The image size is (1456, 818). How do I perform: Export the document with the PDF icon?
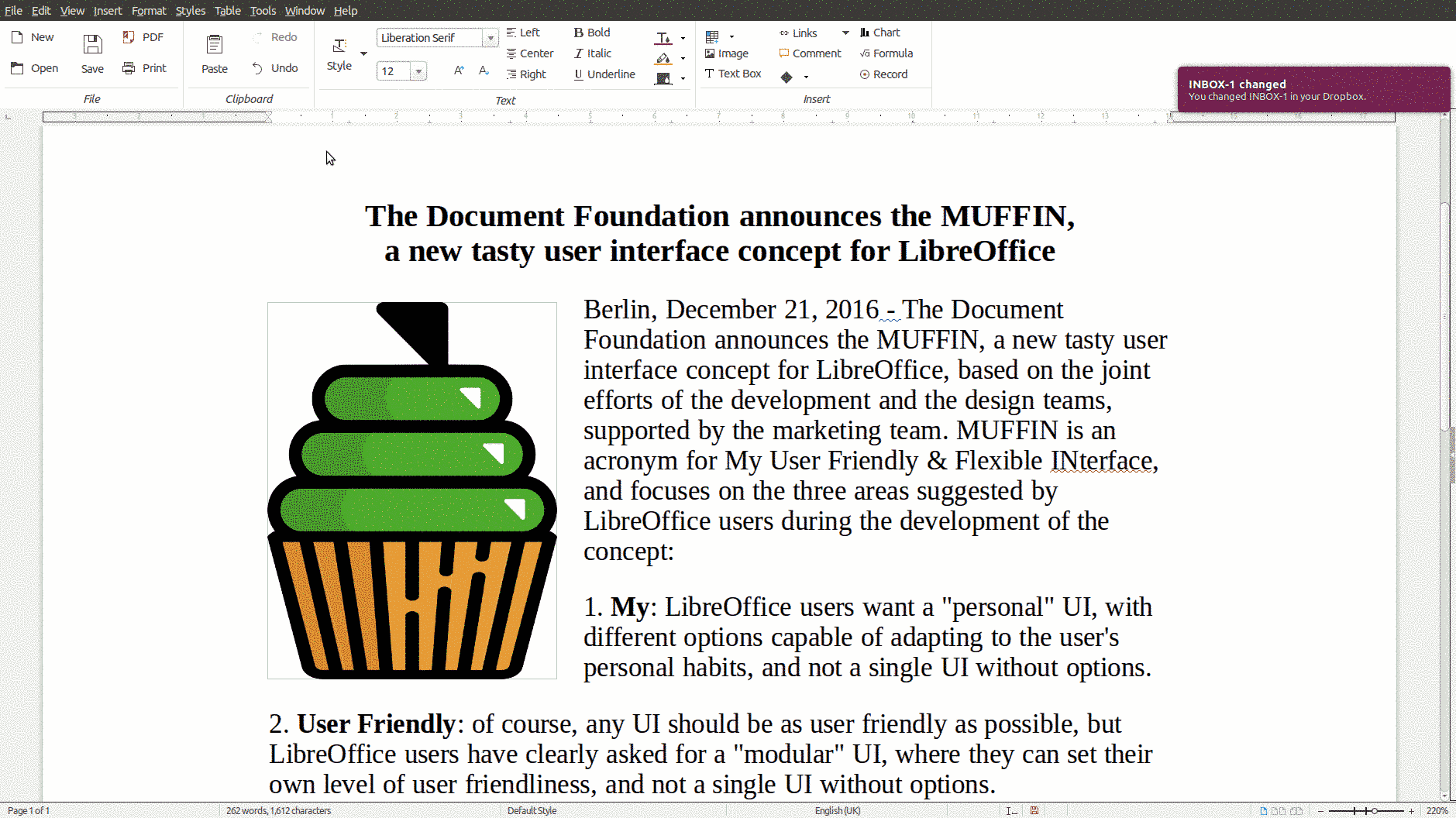129,37
